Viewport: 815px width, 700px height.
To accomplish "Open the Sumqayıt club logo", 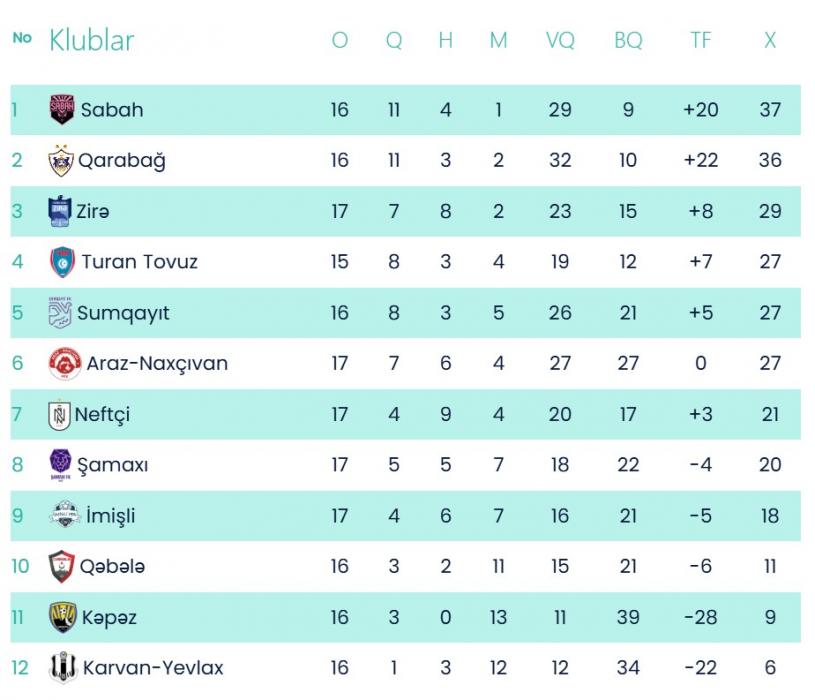I will [x=61, y=313].
